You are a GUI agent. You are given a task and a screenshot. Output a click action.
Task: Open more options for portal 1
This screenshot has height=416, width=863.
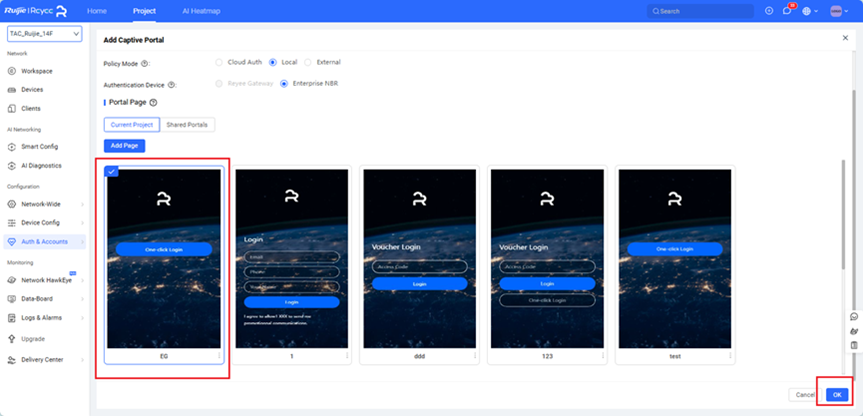347,356
